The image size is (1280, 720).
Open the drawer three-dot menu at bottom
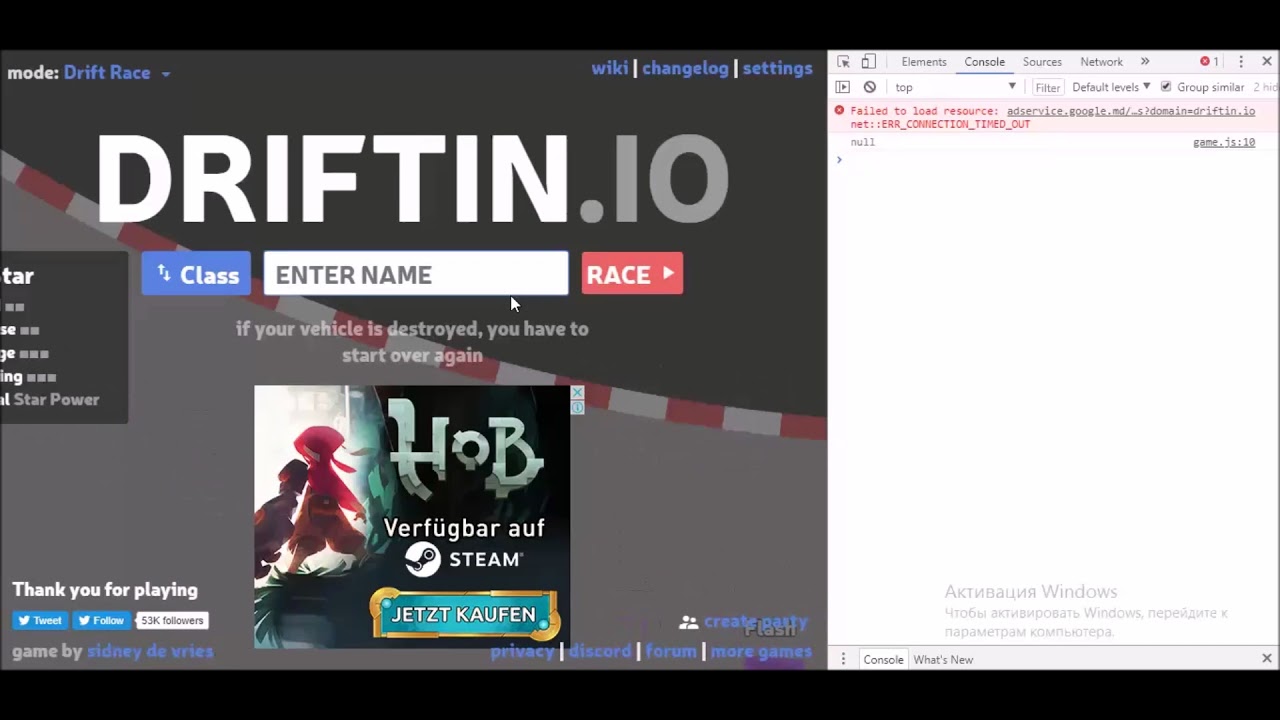843,659
